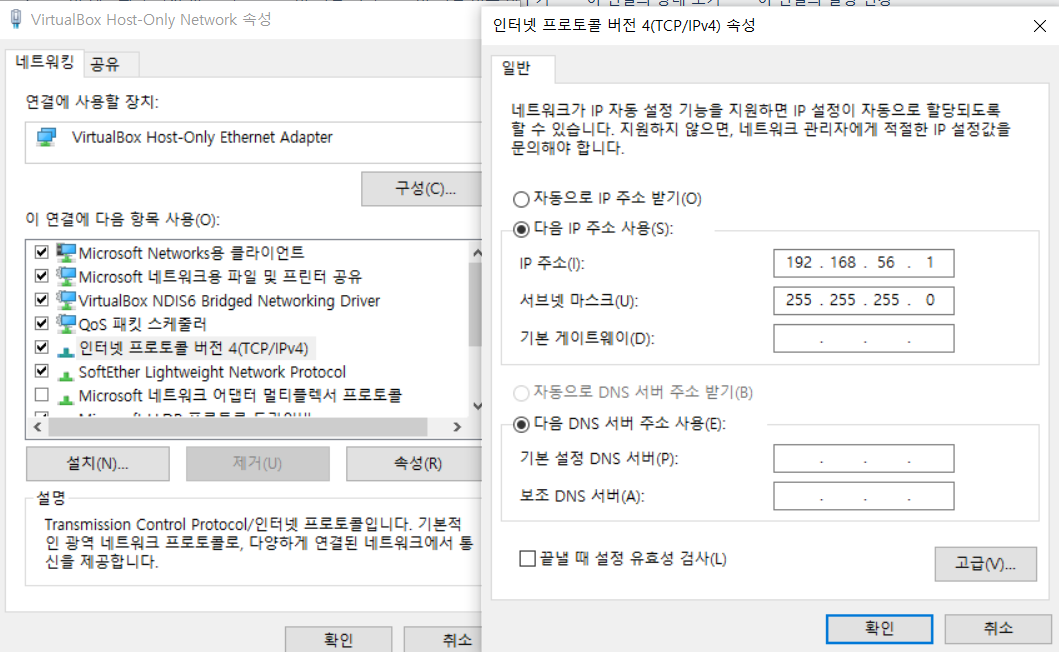The height and width of the screenshot is (652, 1059).
Task: Click the SoftEther Lightweight Network Protocol icon
Action: coord(66,374)
